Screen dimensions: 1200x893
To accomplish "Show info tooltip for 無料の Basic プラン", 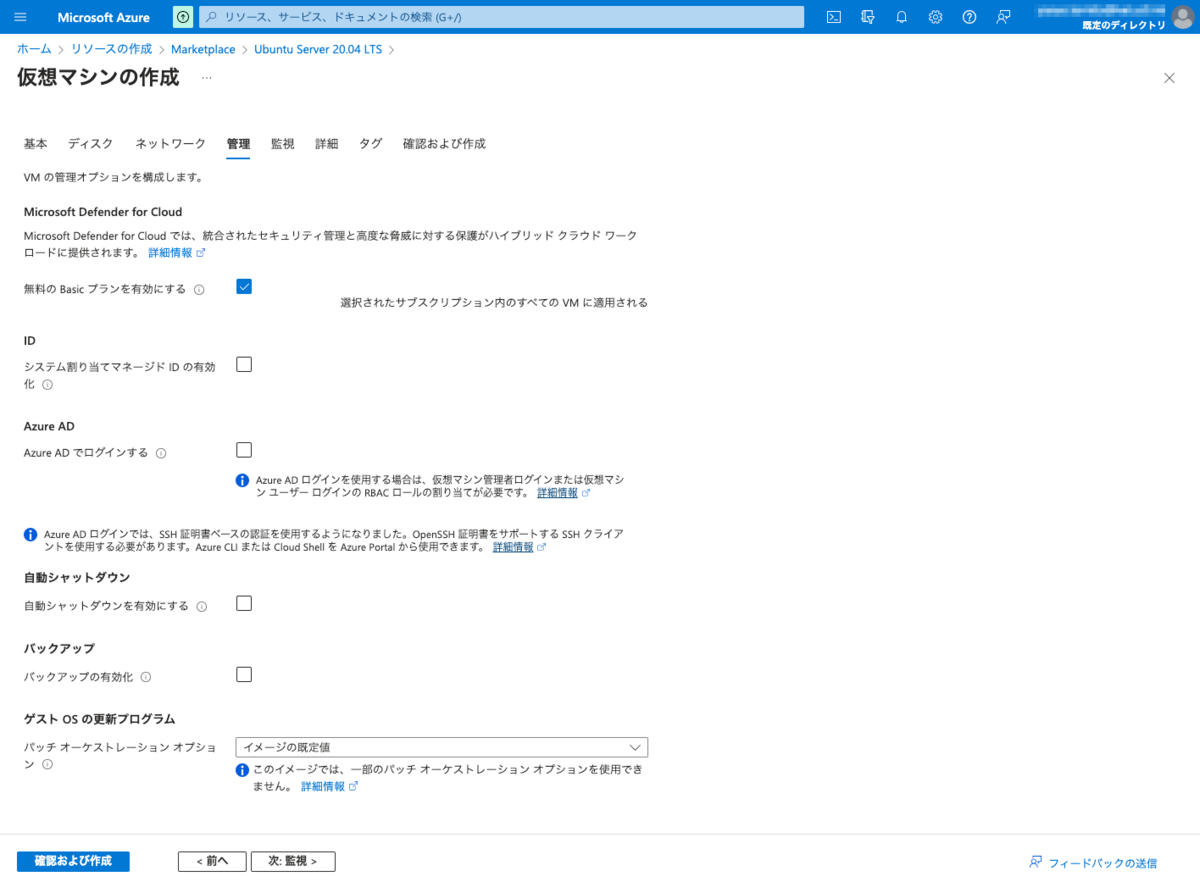I will coord(199,290).
